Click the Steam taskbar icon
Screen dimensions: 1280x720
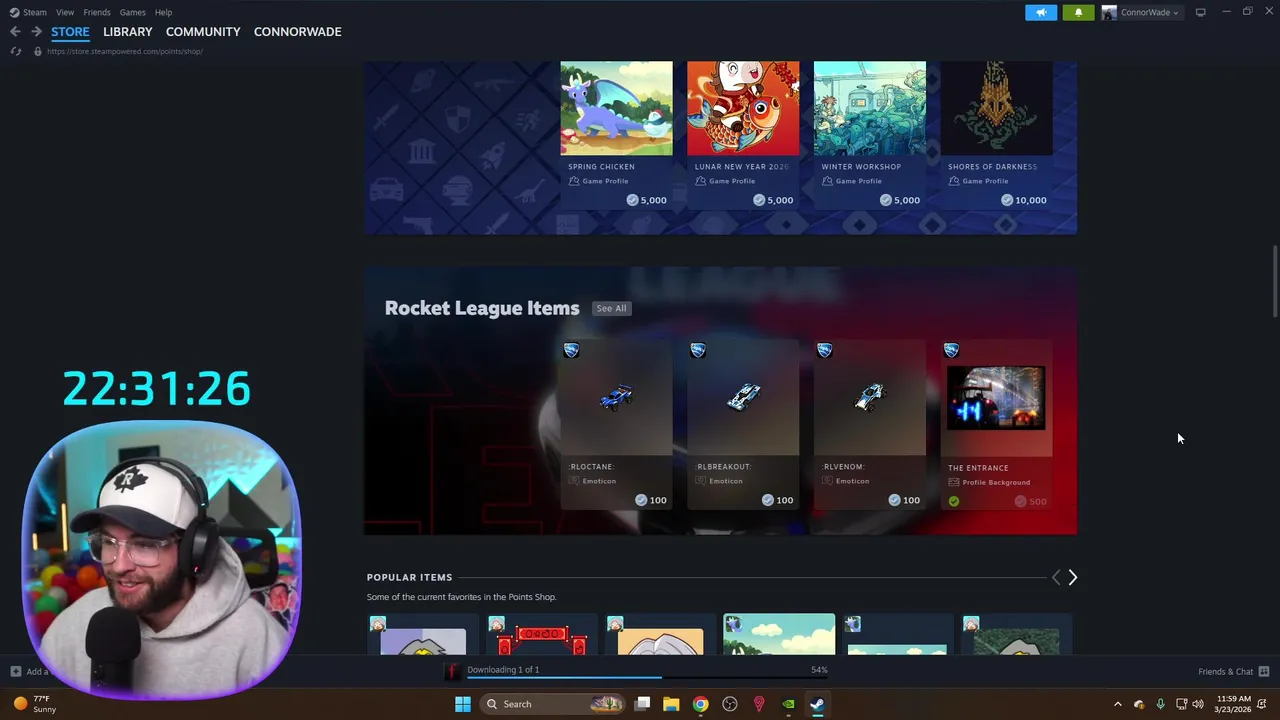click(817, 704)
